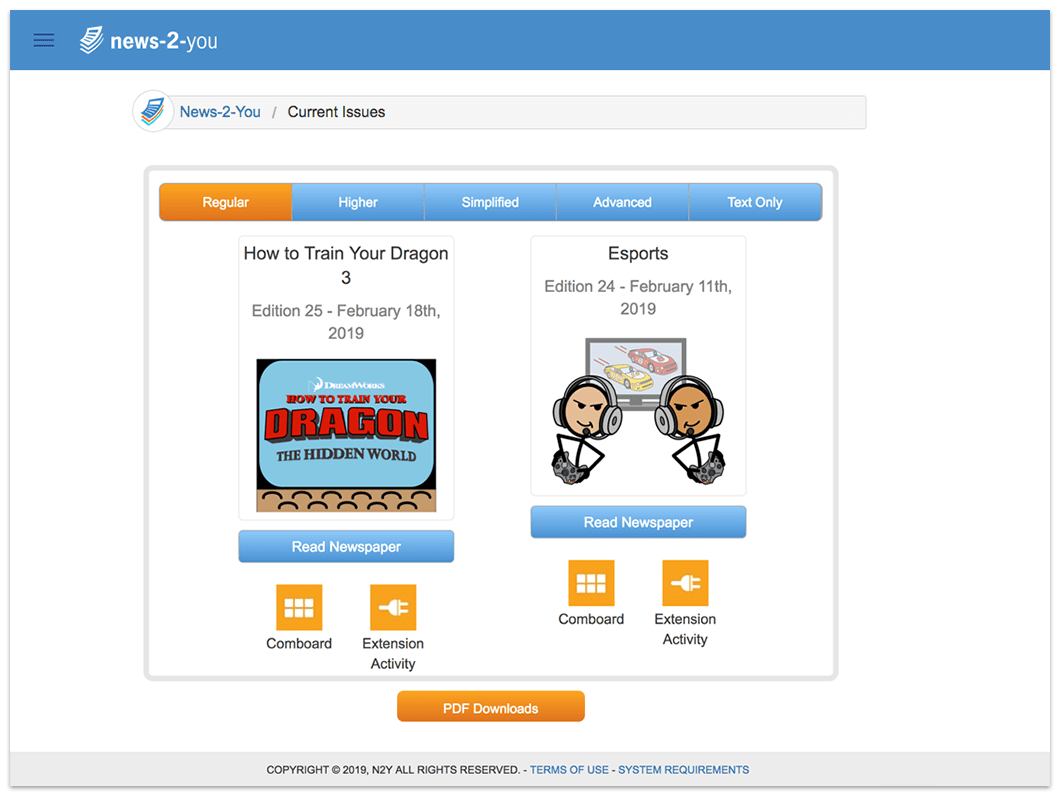Screen dimensions: 1060x800
Task: Click the 'How to Train Your Dragon 3' title
Action: [x=346, y=265]
